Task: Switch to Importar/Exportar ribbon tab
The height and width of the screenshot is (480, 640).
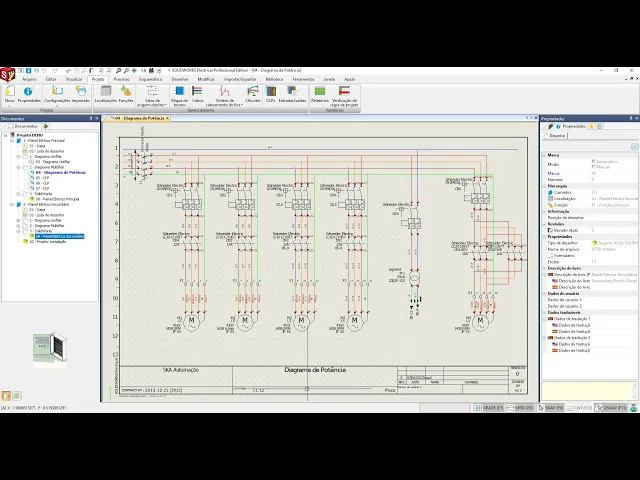Action: click(x=240, y=79)
